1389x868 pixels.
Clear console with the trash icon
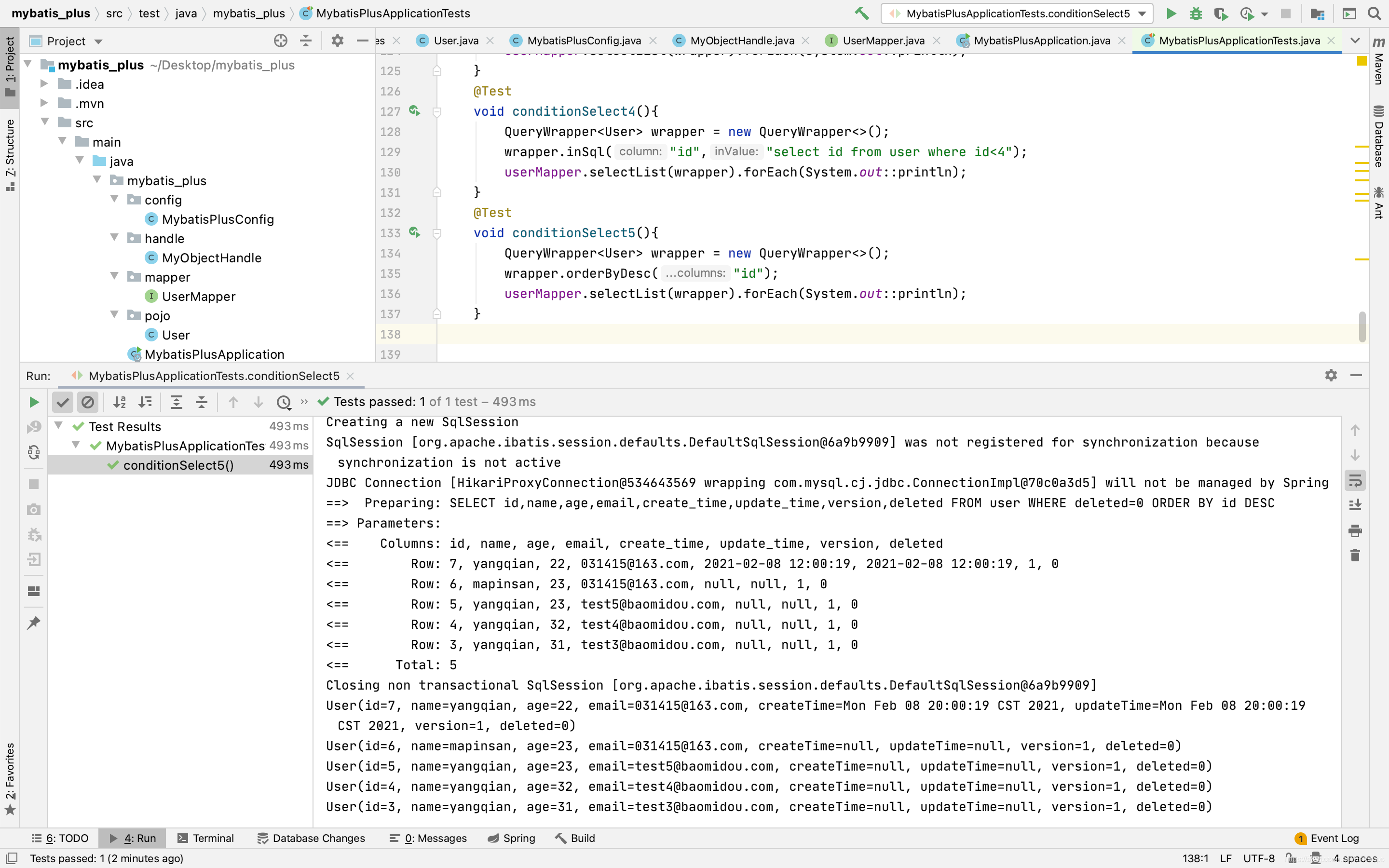click(1355, 555)
